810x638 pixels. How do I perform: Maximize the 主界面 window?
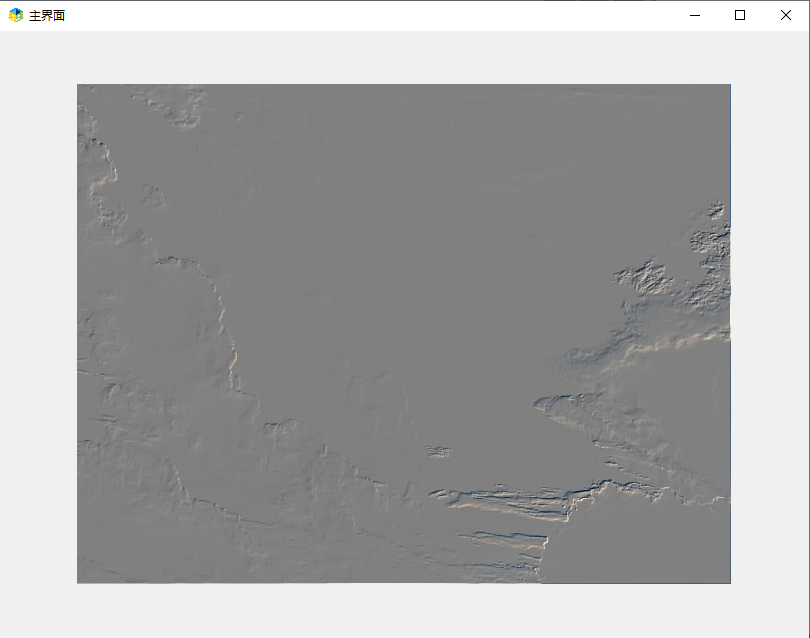point(740,15)
